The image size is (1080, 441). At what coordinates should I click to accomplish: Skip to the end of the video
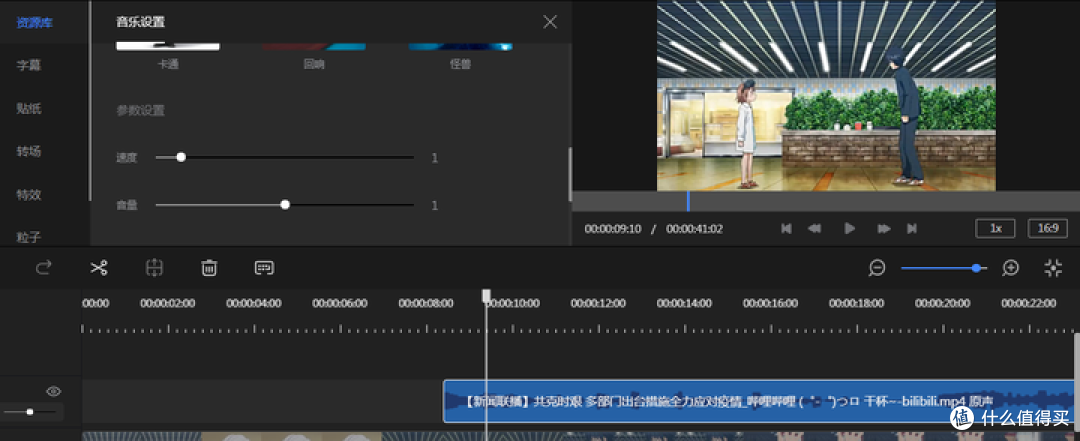[x=911, y=229]
